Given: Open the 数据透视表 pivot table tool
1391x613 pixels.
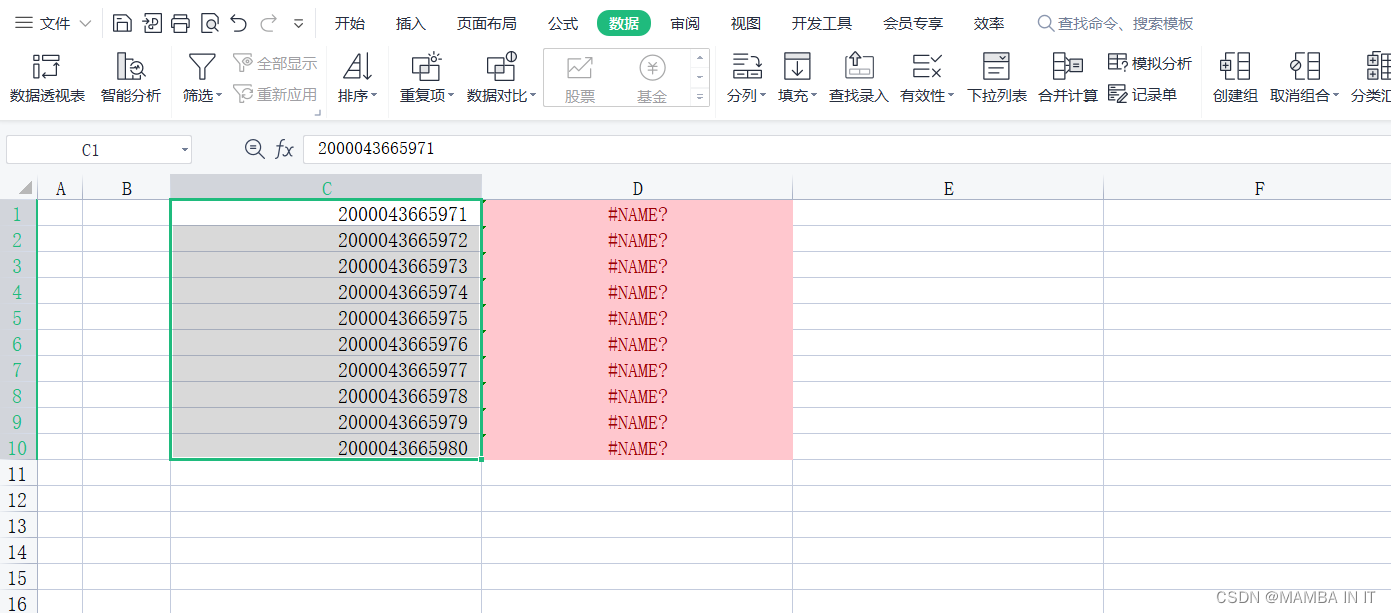Looking at the screenshot, I should (x=47, y=79).
